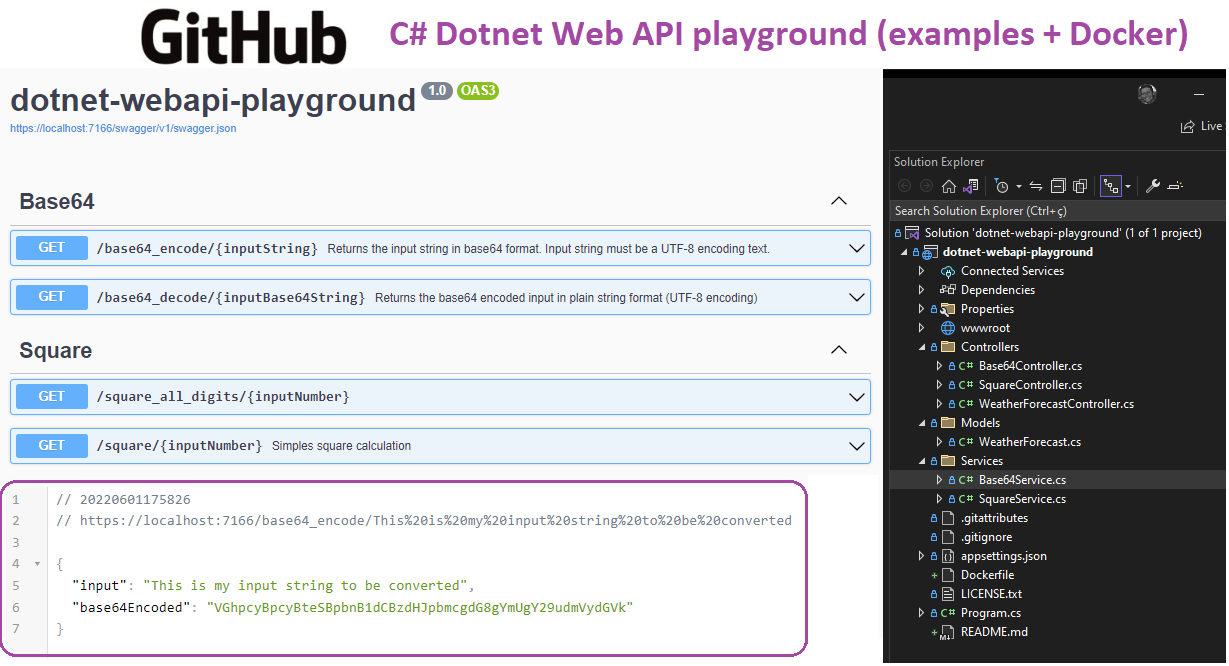
Task: Open the Dockerfile
Action: tap(987, 575)
